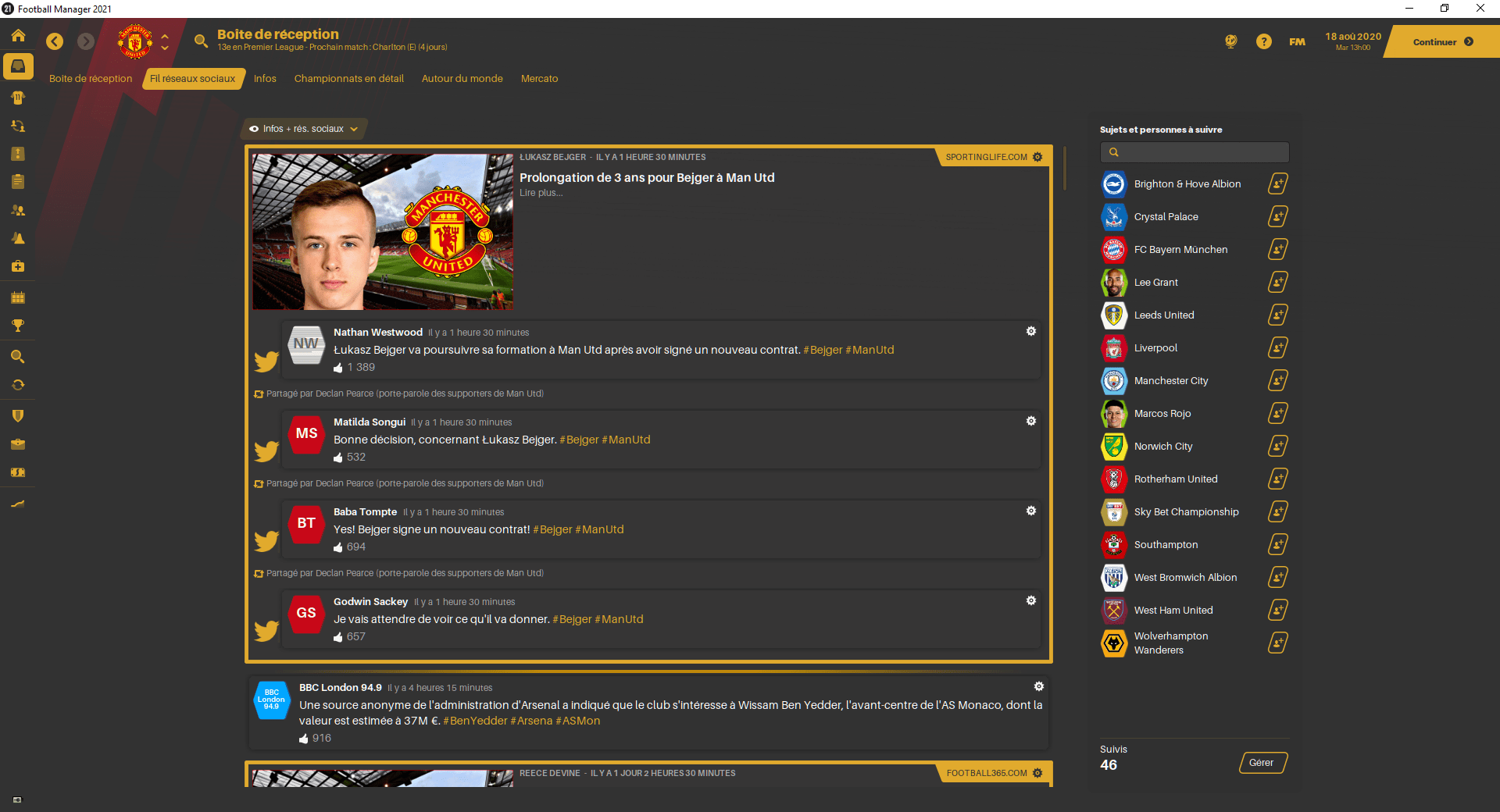Screen dimensions: 1500x812
Task: Follow Leeds United
Action: 1278,315
